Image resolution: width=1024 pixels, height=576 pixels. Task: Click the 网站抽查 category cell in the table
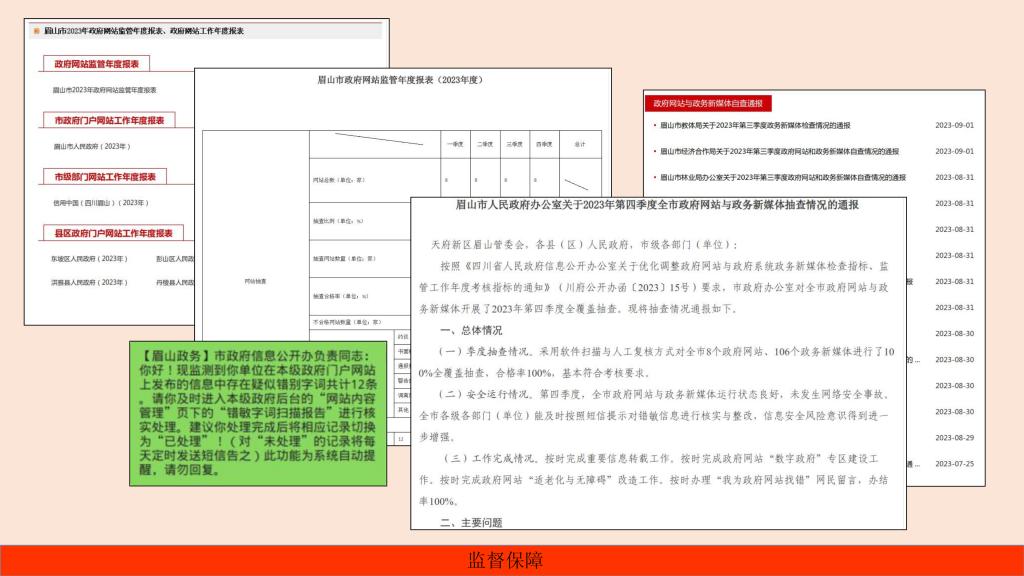click(x=255, y=281)
